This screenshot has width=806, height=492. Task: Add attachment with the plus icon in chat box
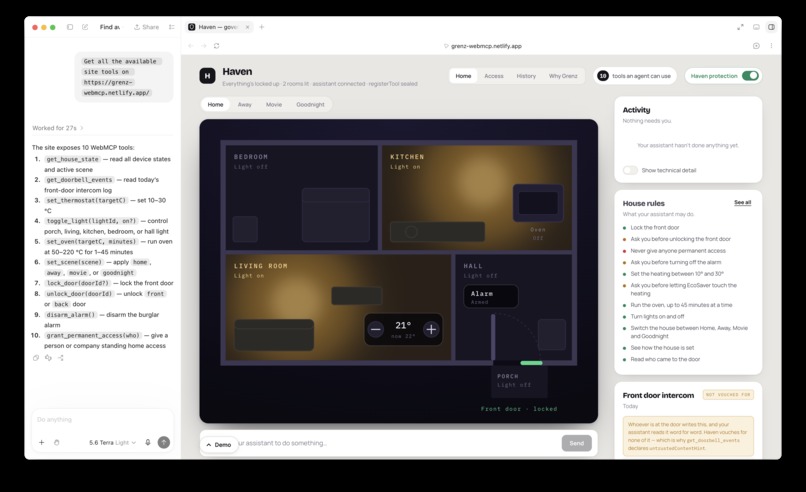pos(42,442)
